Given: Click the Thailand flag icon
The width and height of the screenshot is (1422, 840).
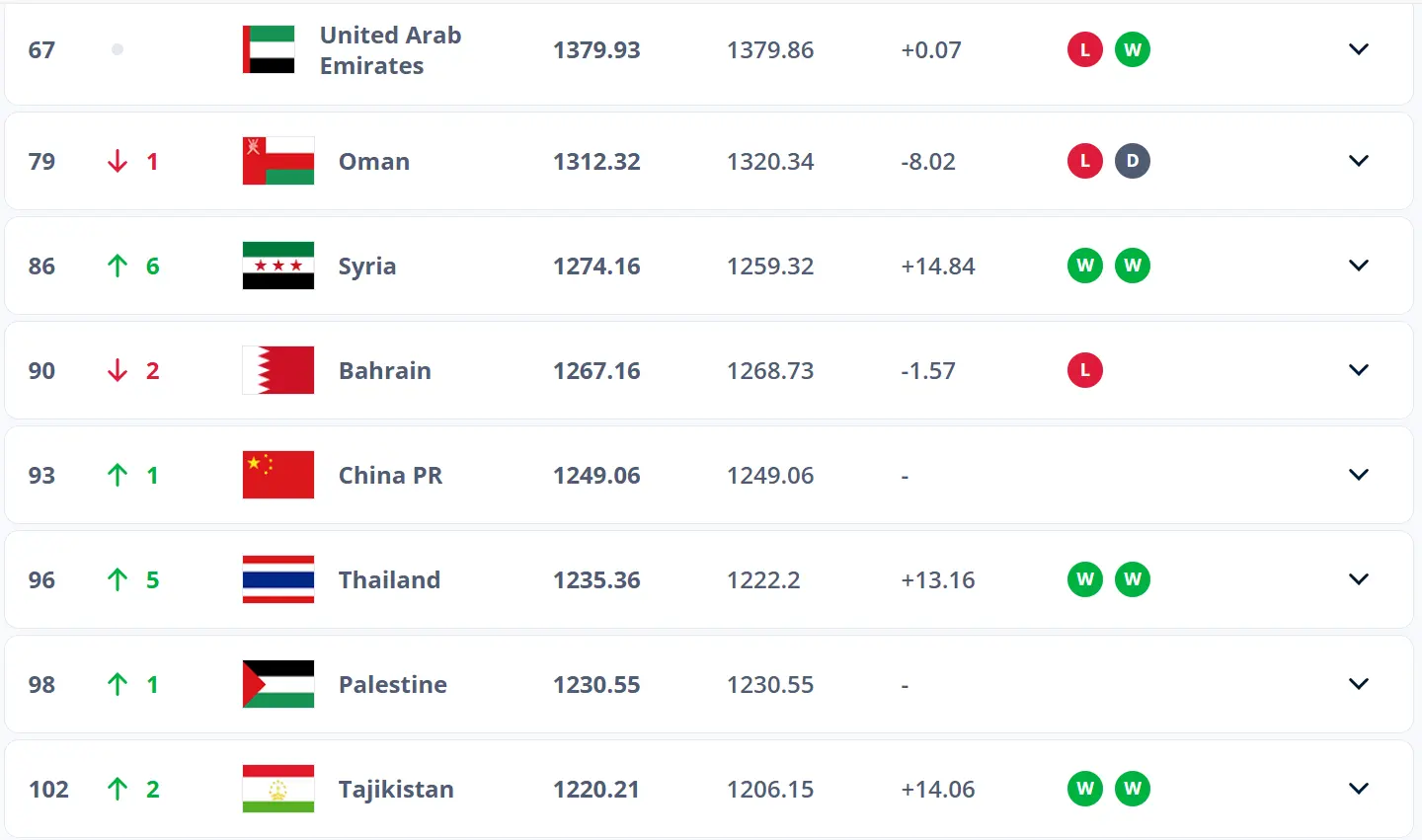Looking at the screenshot, I should [278, 579].
